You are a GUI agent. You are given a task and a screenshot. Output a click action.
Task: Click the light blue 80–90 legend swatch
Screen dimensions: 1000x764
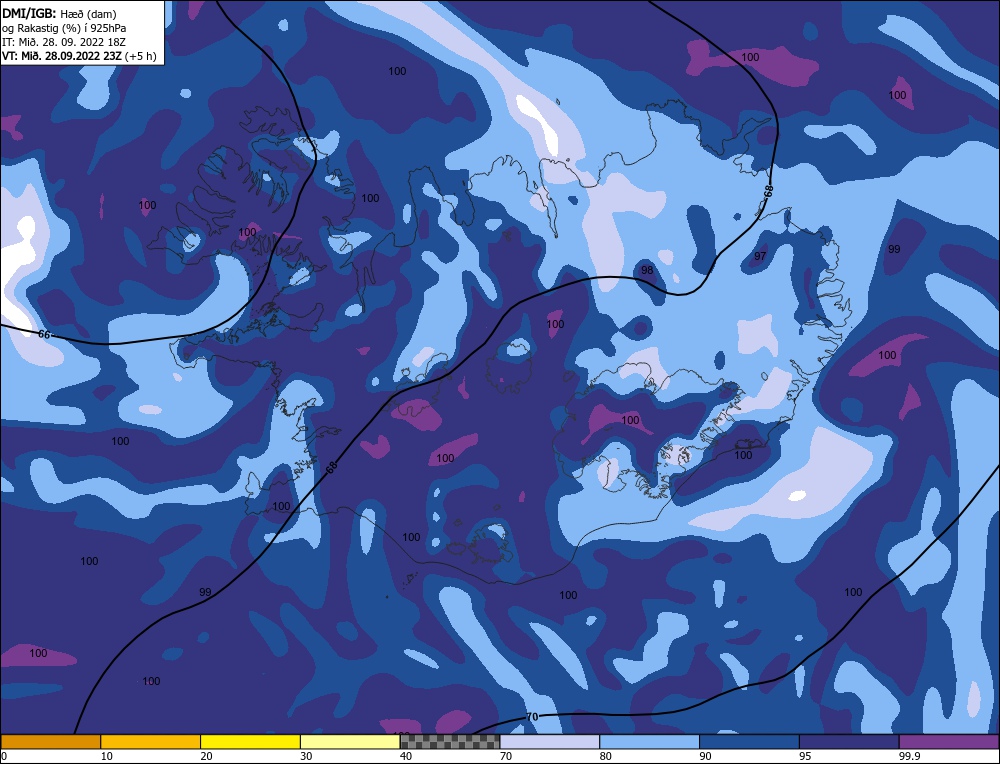[649, 742]
